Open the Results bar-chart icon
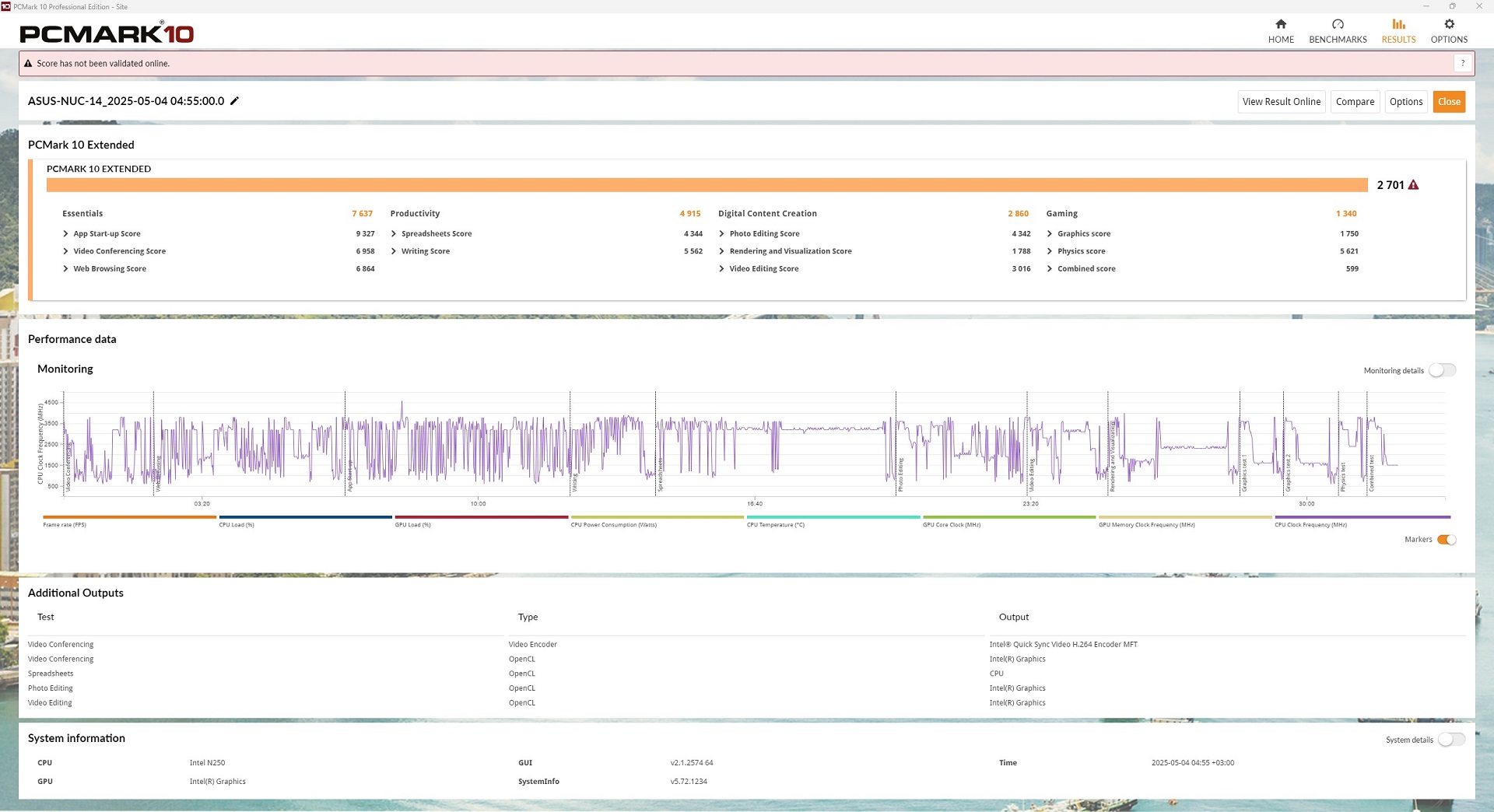The image size is (1494, 812). 1398,24
